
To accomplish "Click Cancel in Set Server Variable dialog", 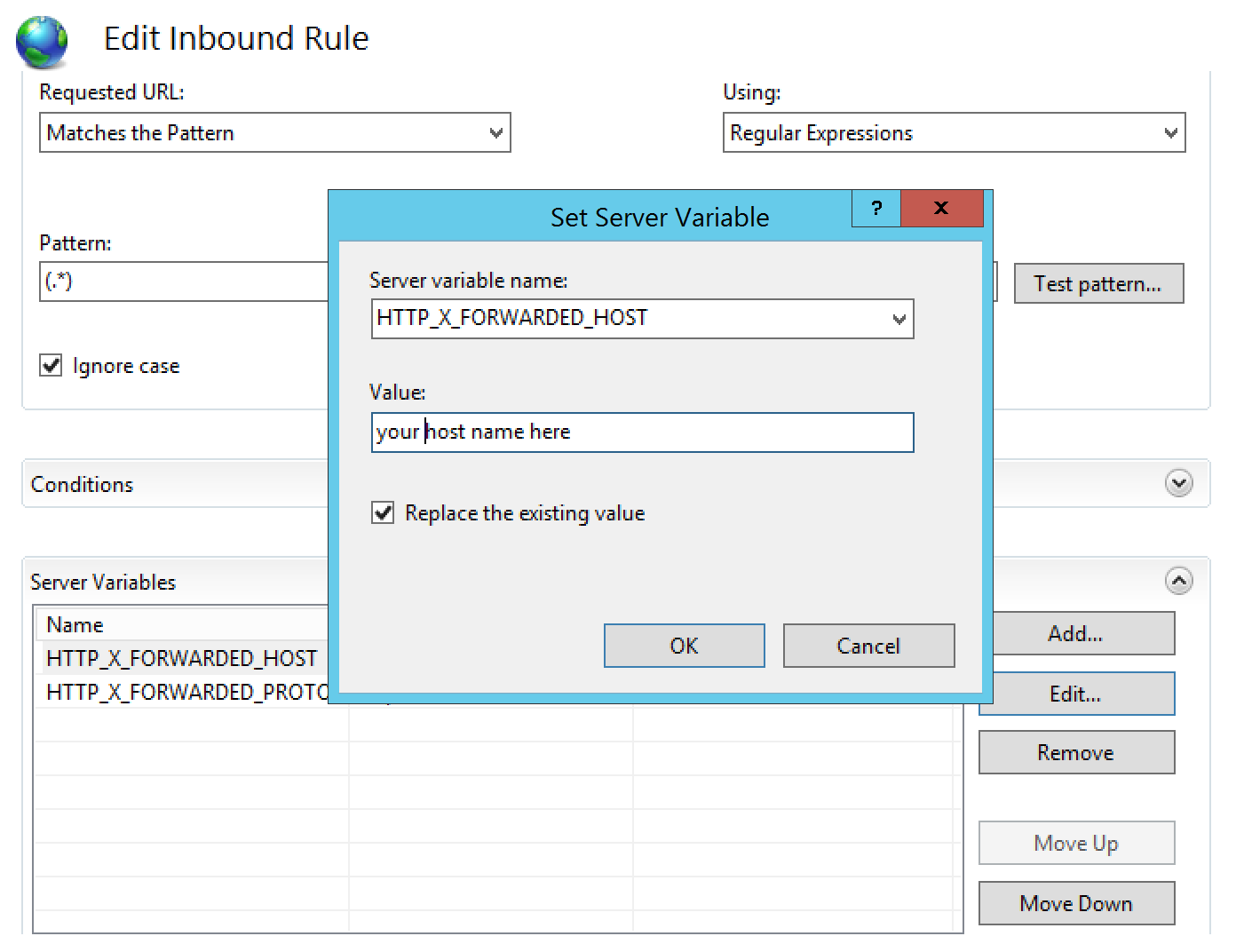I will [868, 646].
